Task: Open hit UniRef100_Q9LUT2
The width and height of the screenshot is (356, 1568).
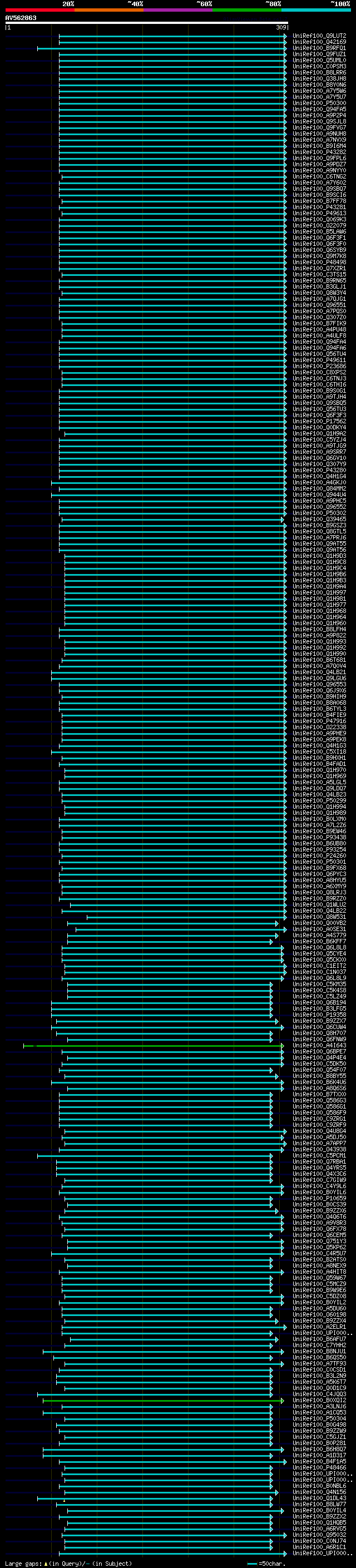Action: 319,36
